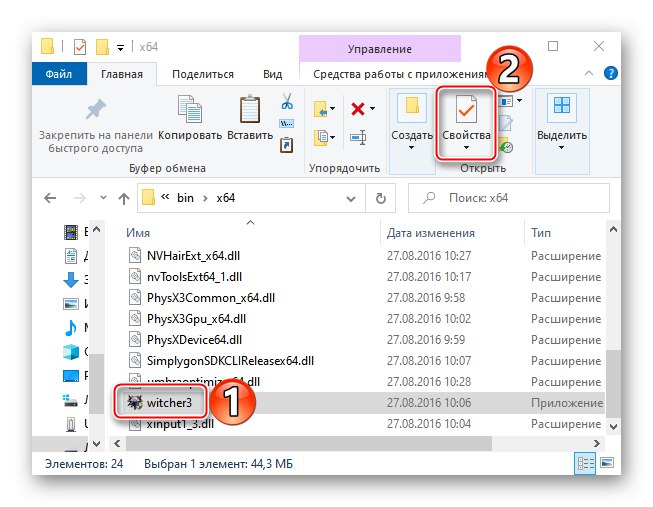Select NVHairExt_x64.dll file
This screenshot has width=653, height=507.
[193, 256]
